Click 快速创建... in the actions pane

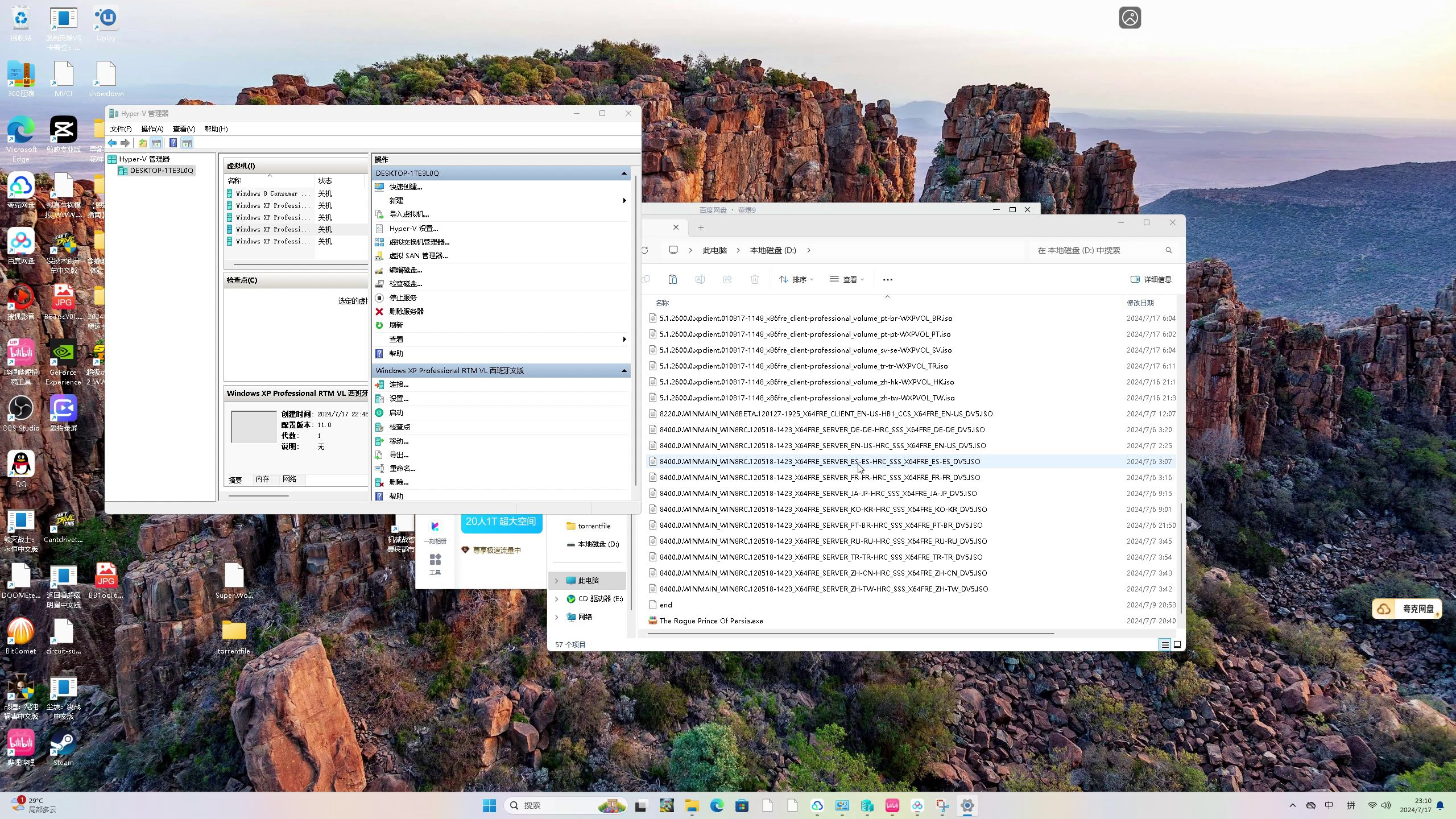pos(405,187)
